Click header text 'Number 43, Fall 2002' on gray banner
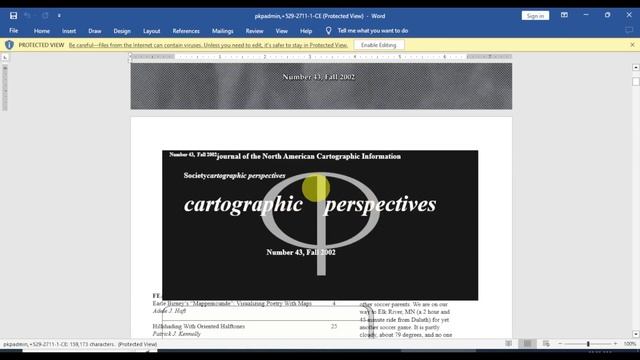Screen dimensions: 640x360 [318, 77]
